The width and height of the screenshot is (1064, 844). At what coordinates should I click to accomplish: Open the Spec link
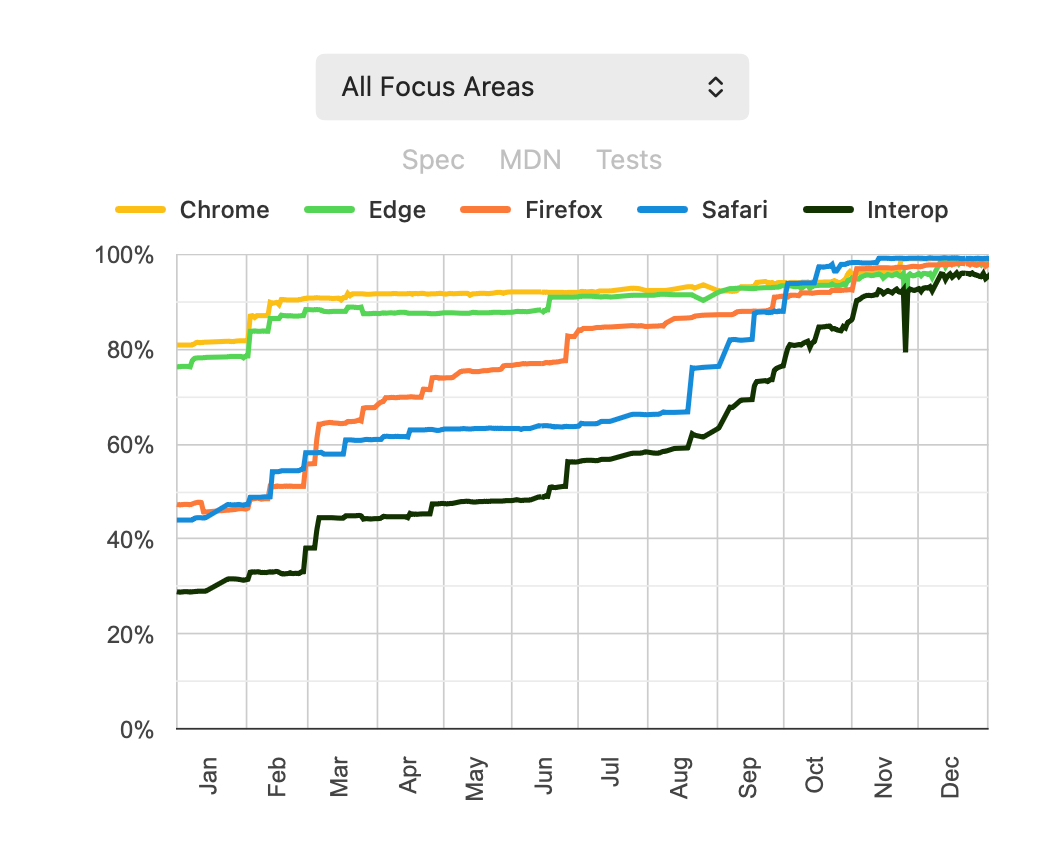click(433, 160)
